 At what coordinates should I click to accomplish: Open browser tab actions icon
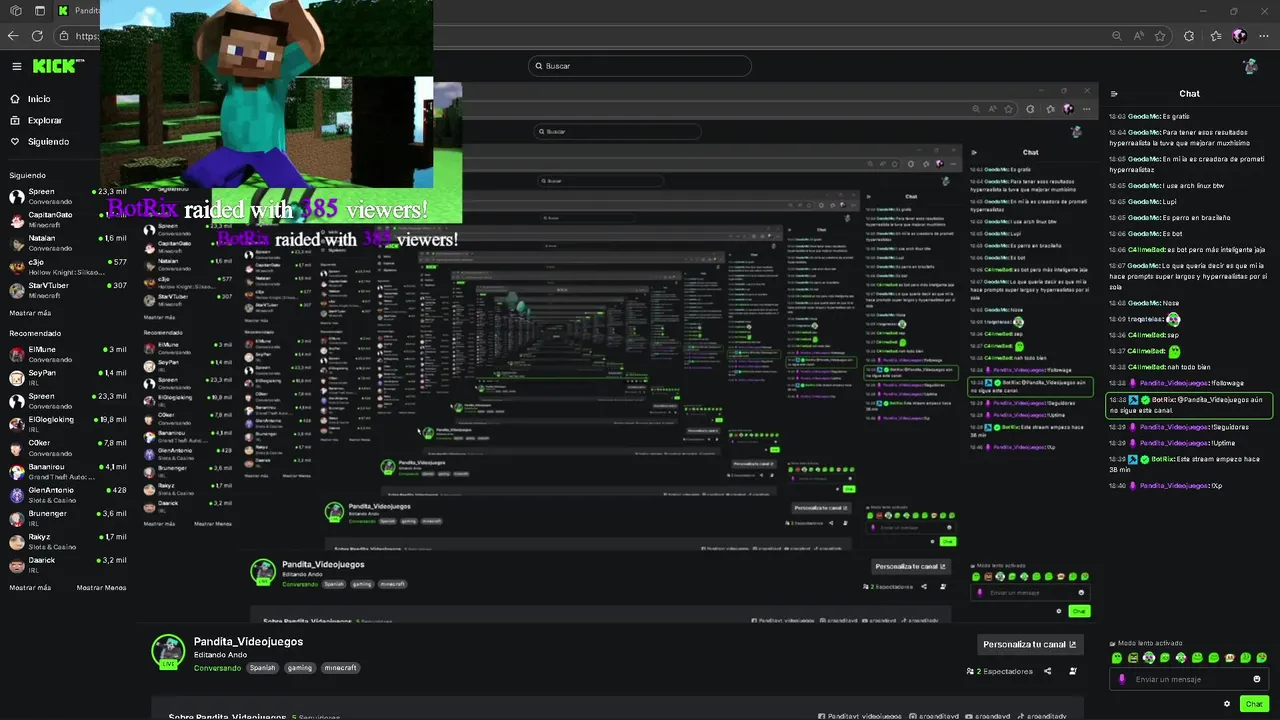39,11
